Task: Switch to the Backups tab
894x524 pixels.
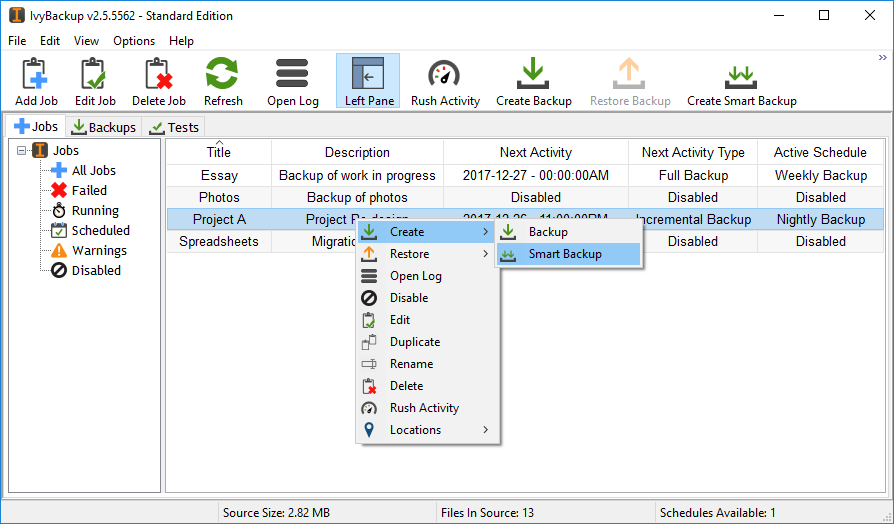Action: pyautogui.click(x=104, y=127)
